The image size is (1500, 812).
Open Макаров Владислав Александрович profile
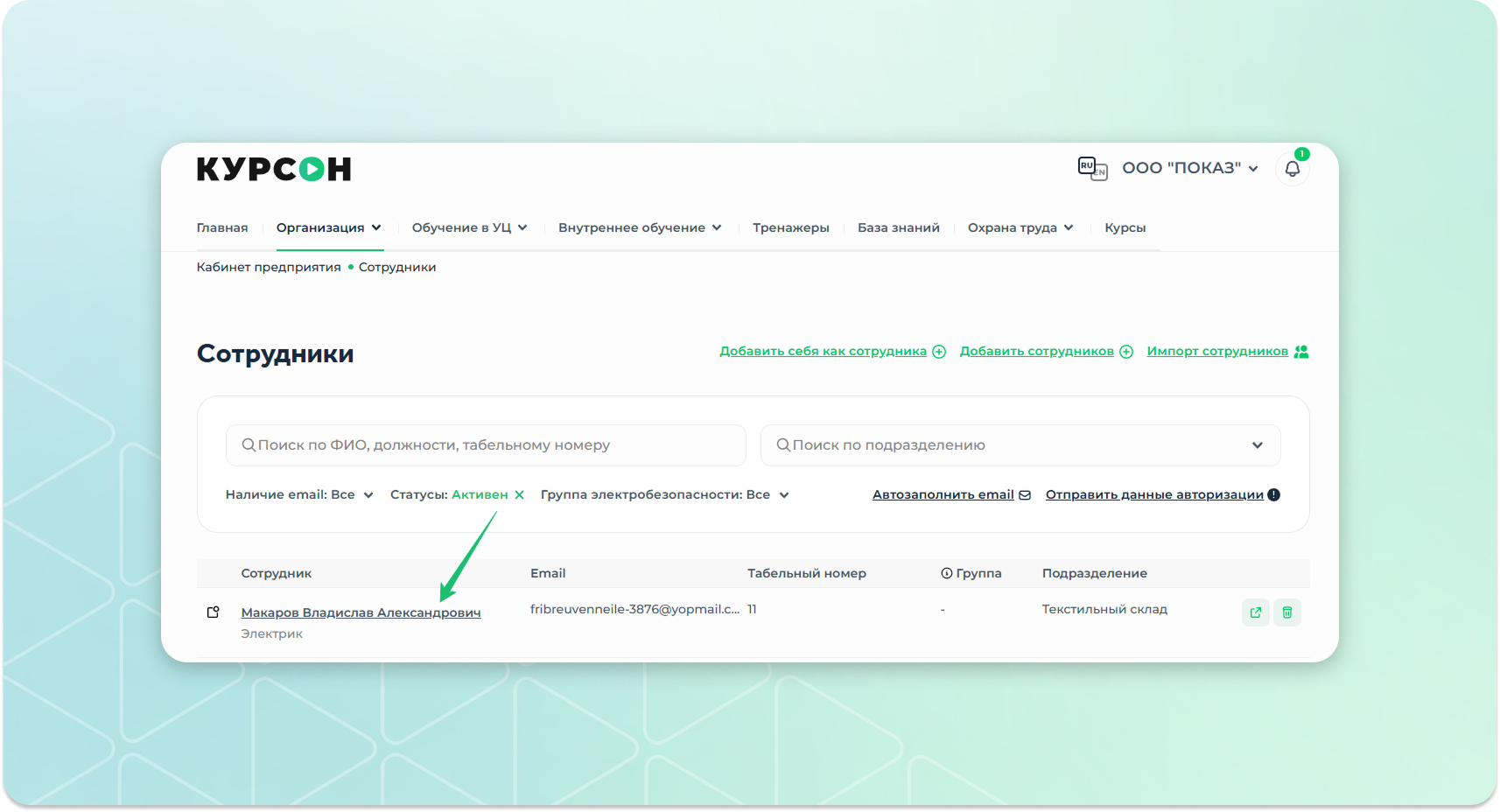[x=361, y=613]
